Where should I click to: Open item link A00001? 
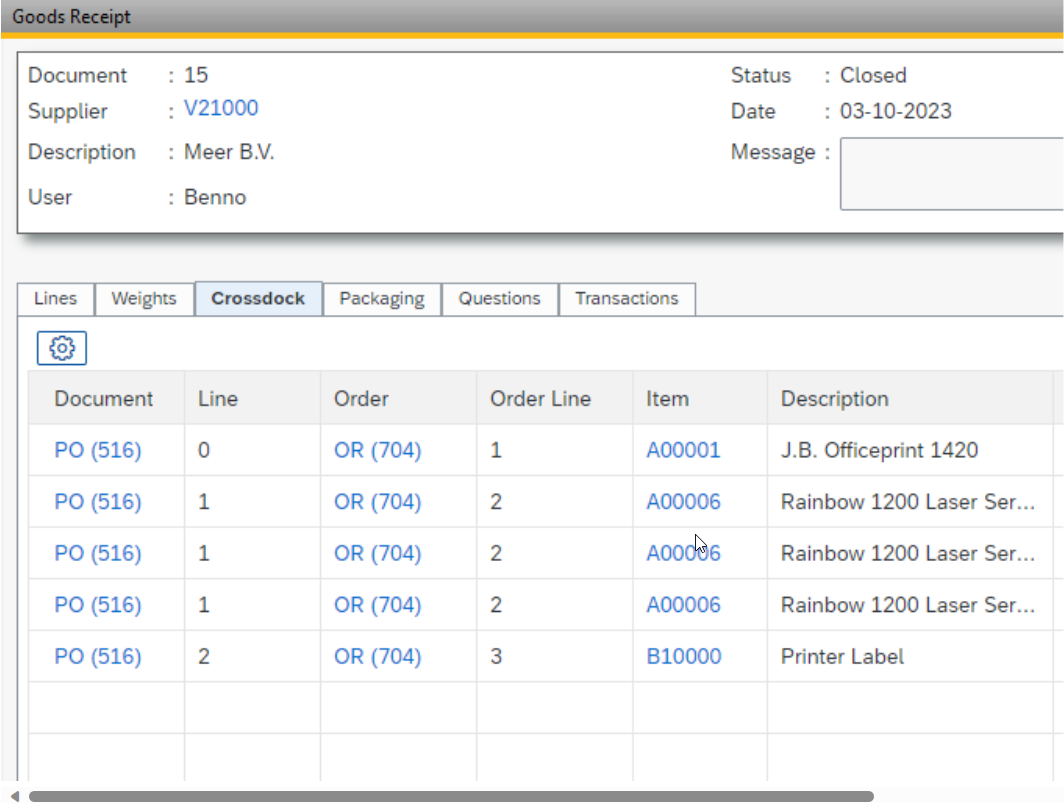point(683,451)
